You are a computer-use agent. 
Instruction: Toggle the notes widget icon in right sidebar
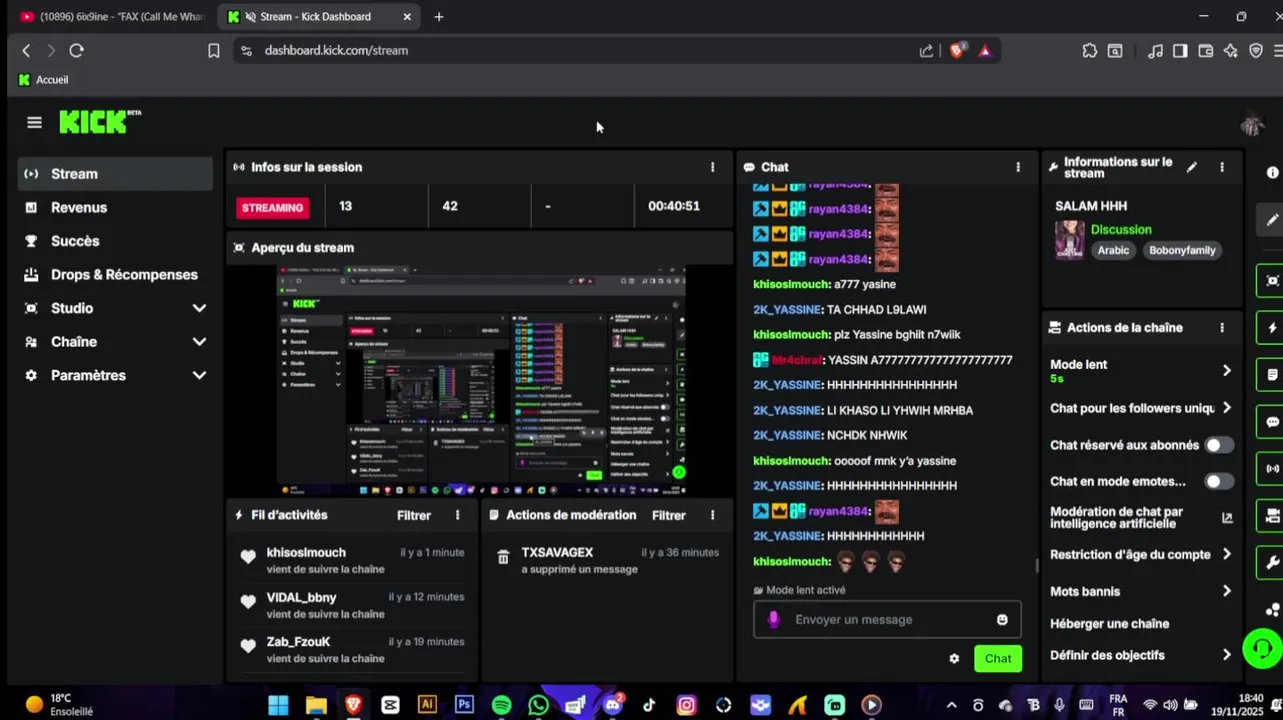click(x=1272, y=375)
